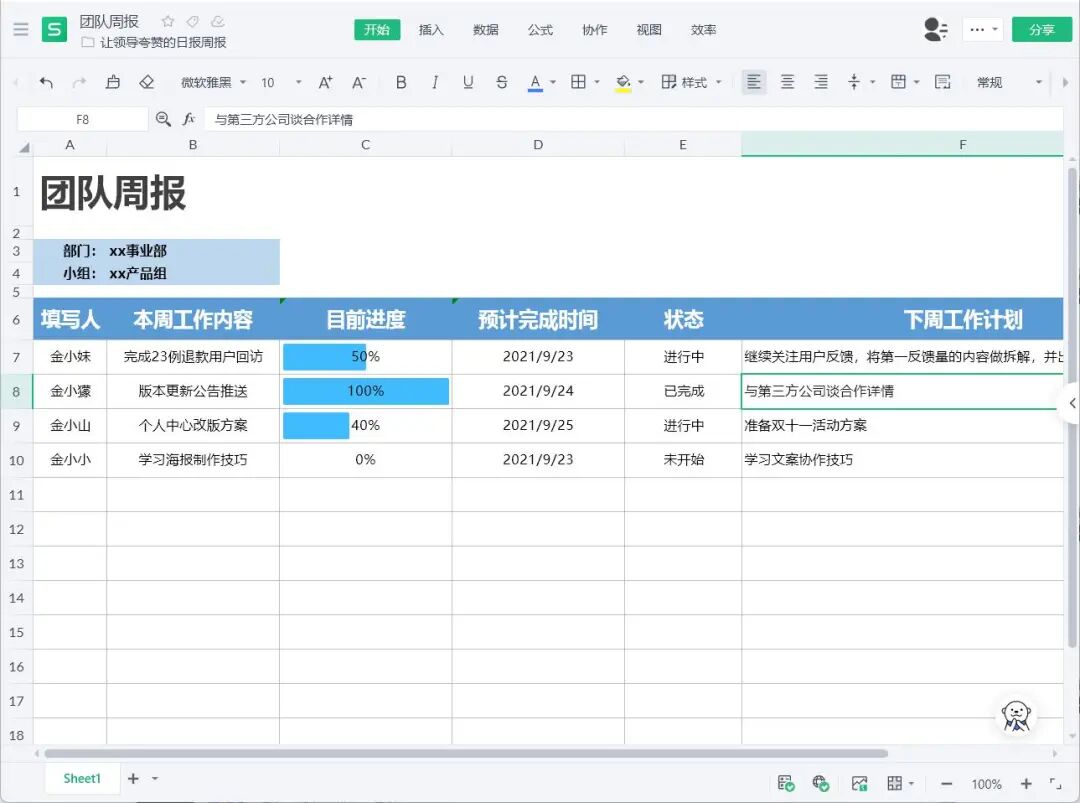The height and width of the screenshot is (803, 1080).
Task: Open the 效率 tab
Action: tap(703, 30)
